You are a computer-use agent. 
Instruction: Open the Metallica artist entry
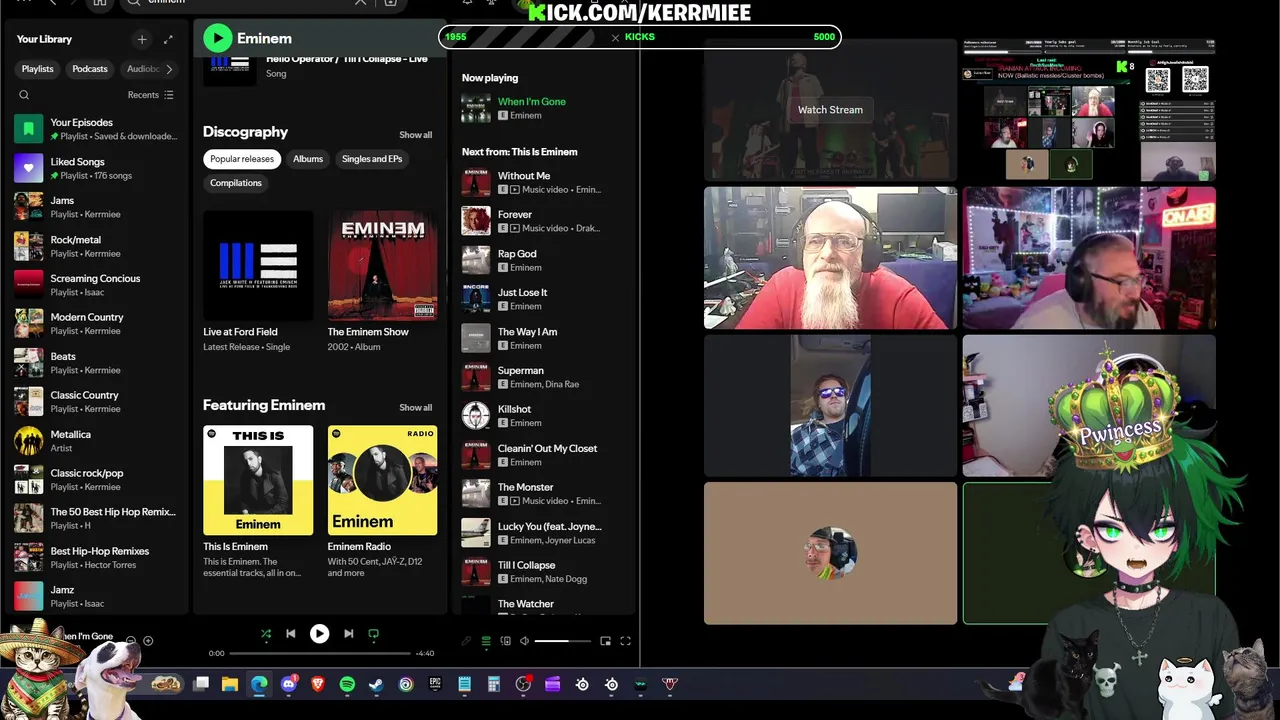[97, 441]
